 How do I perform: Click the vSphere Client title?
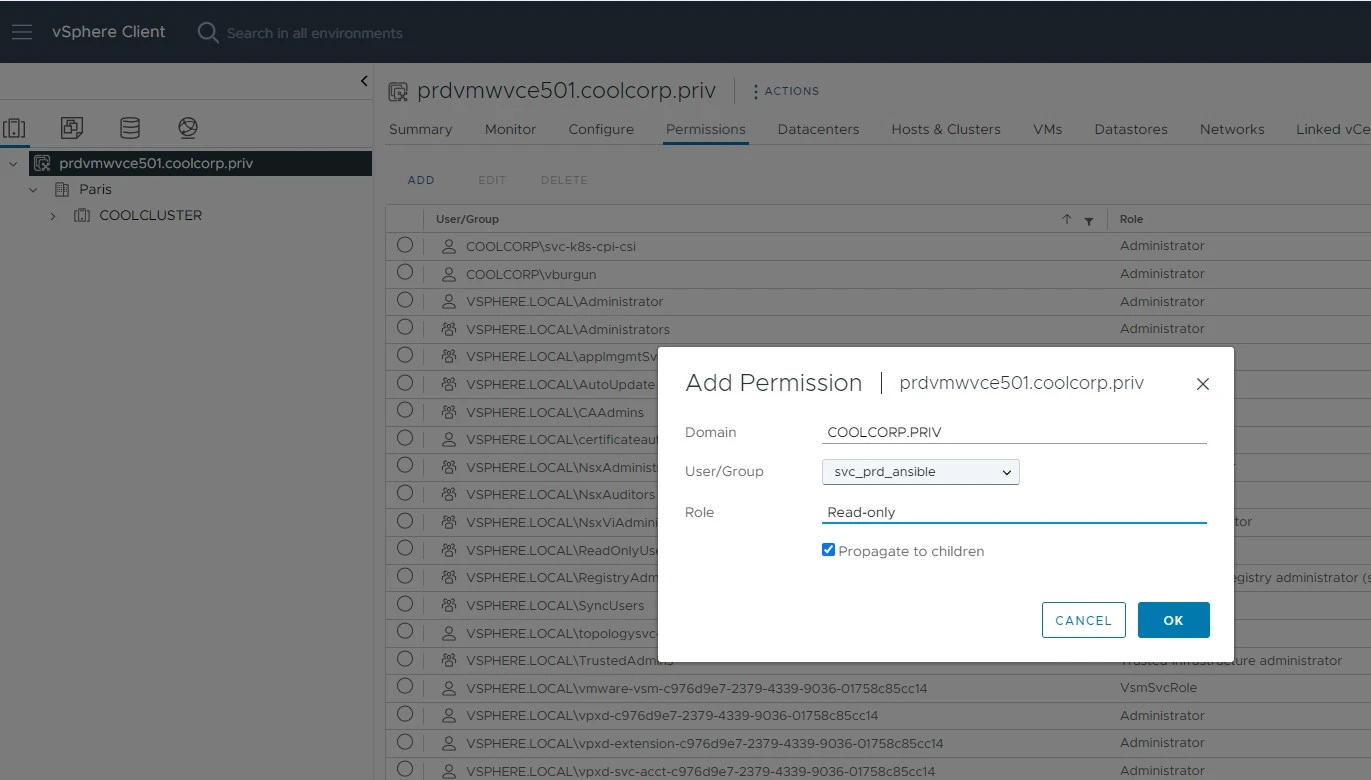[x=109, y=32]
